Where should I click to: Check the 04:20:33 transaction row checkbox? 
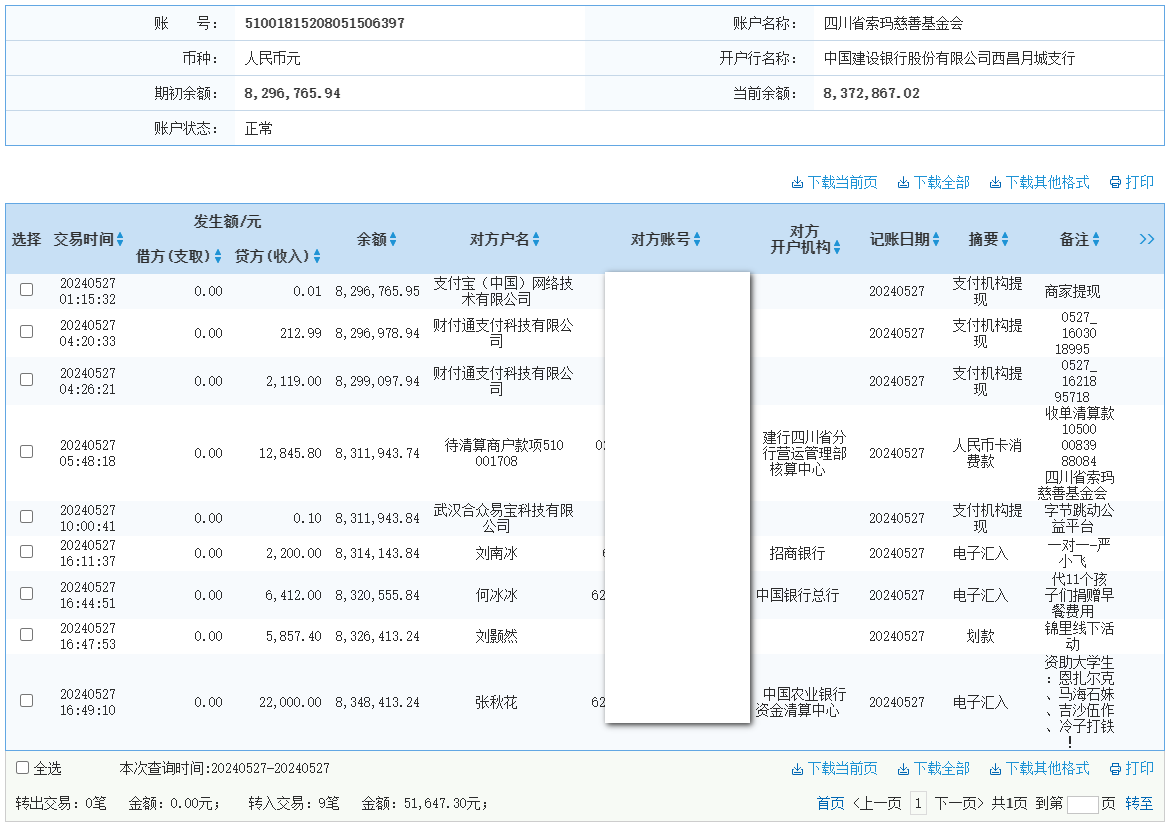click(27, 332)
